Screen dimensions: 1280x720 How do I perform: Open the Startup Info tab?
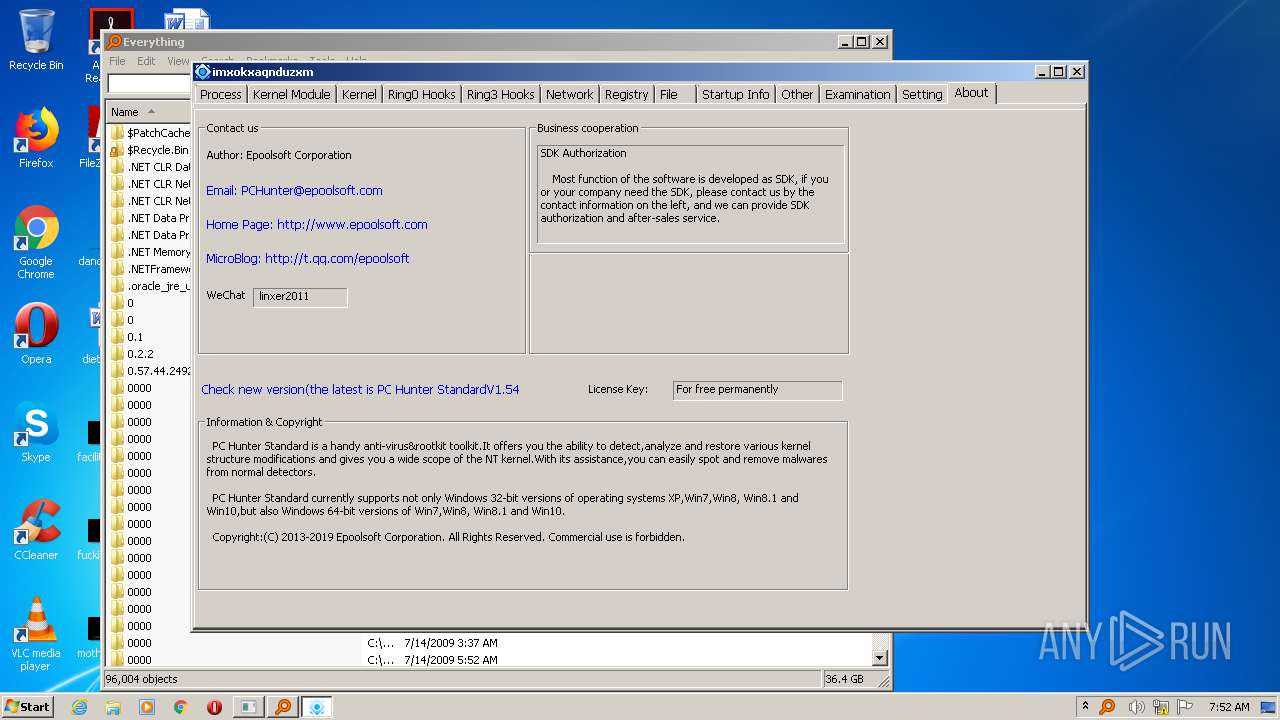(735, 94)
